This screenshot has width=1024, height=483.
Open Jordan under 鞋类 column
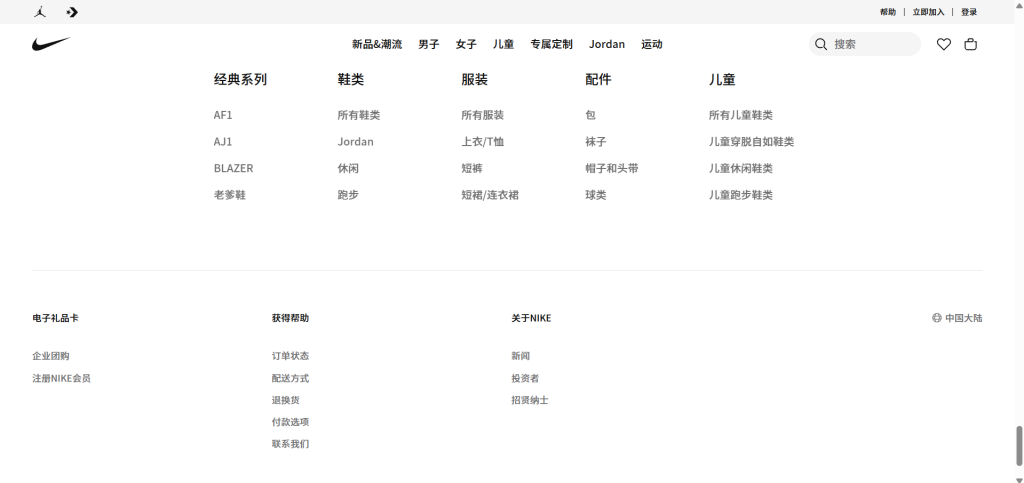(355, 142)
